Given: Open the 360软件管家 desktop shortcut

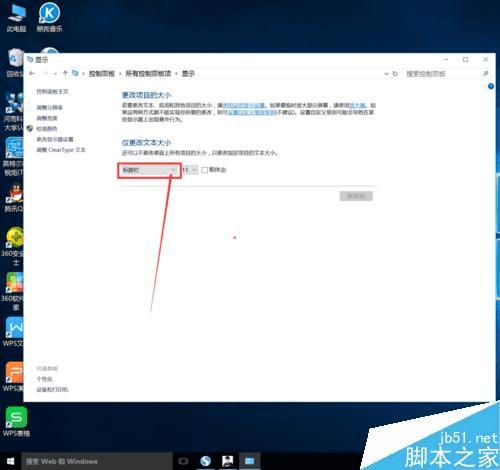Looking at the screenshot, I should pos(13,292).
